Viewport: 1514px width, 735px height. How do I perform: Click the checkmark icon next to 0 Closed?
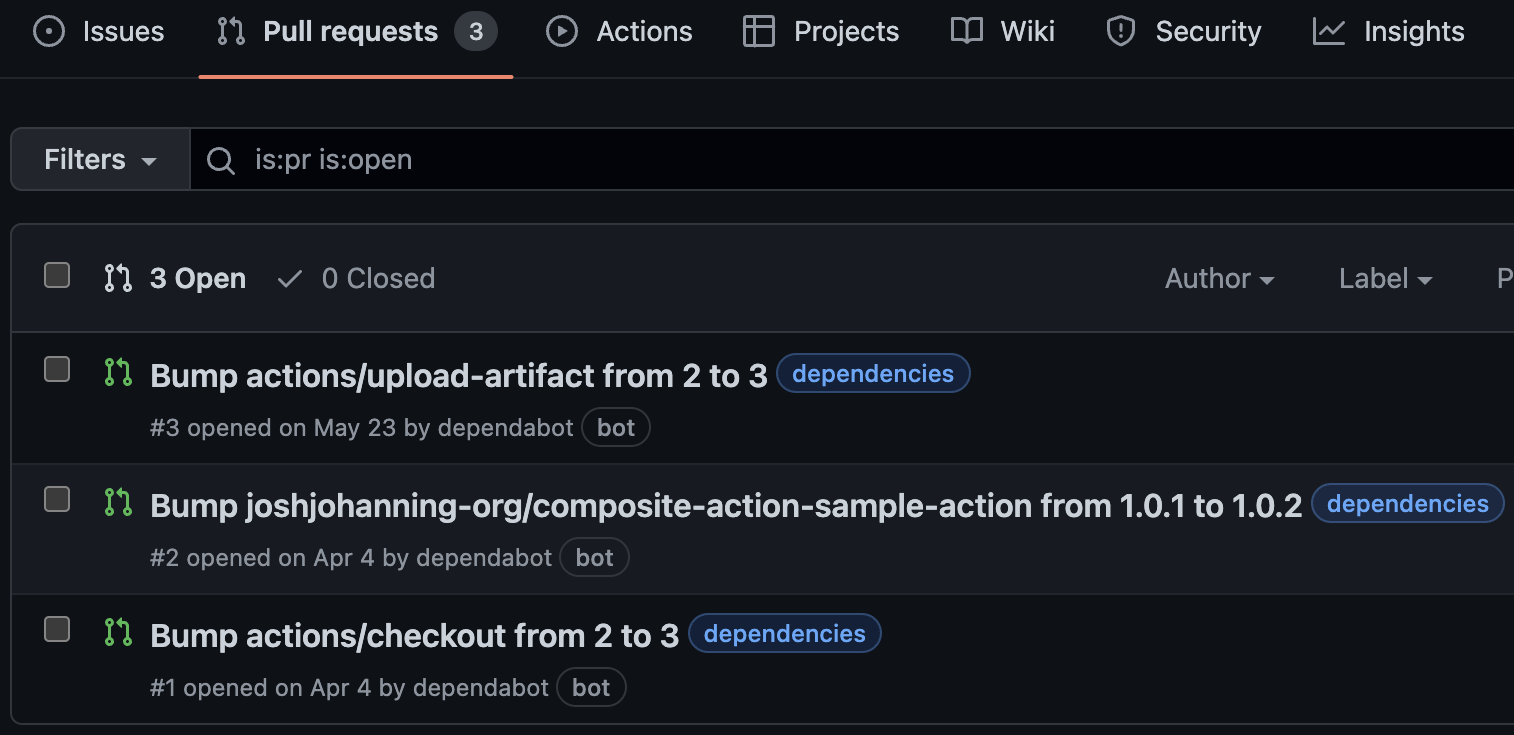pyautogui.click(x=290, y=279)
